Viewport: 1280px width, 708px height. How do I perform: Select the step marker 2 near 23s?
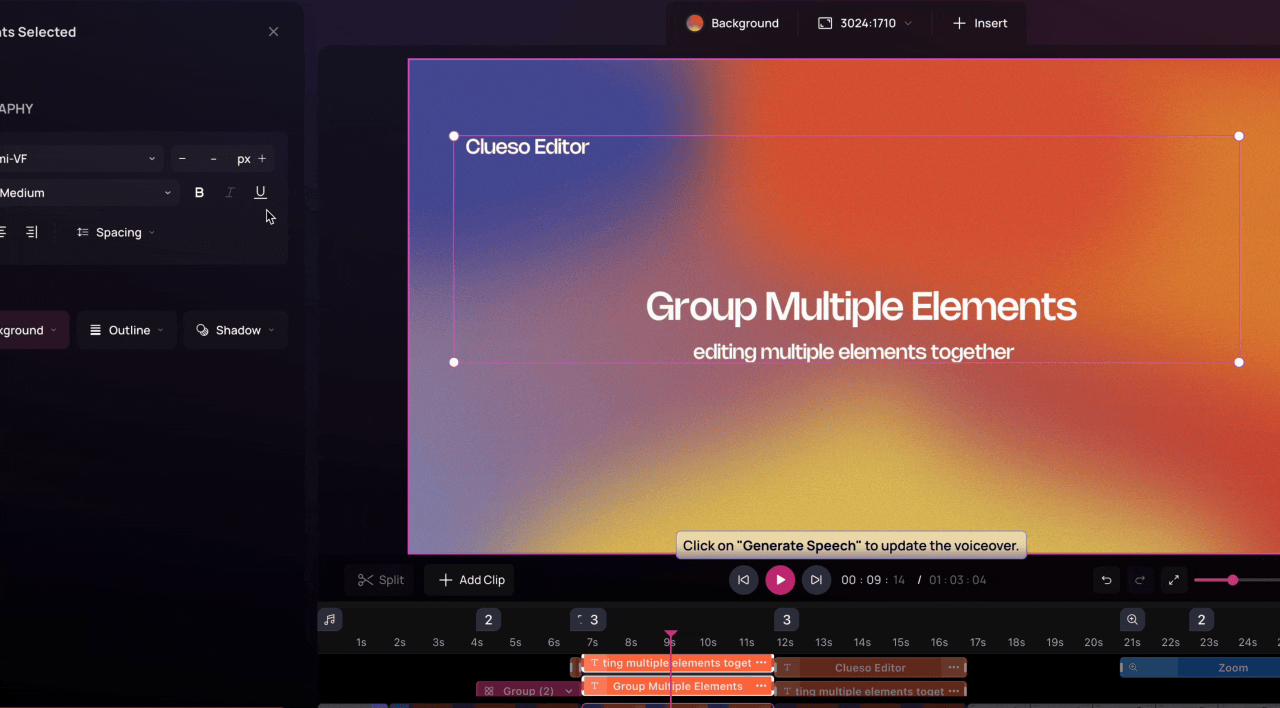point(1202,620)
